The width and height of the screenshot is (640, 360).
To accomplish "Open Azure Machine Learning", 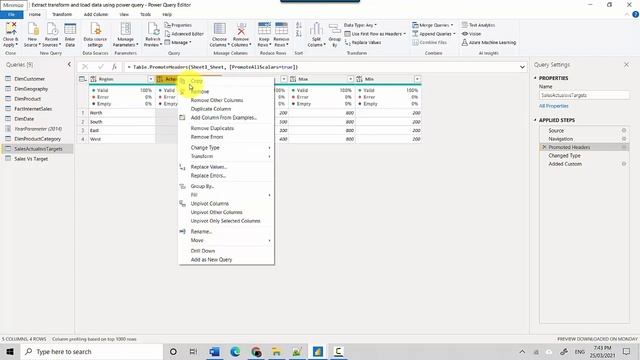I will point(489,42).
